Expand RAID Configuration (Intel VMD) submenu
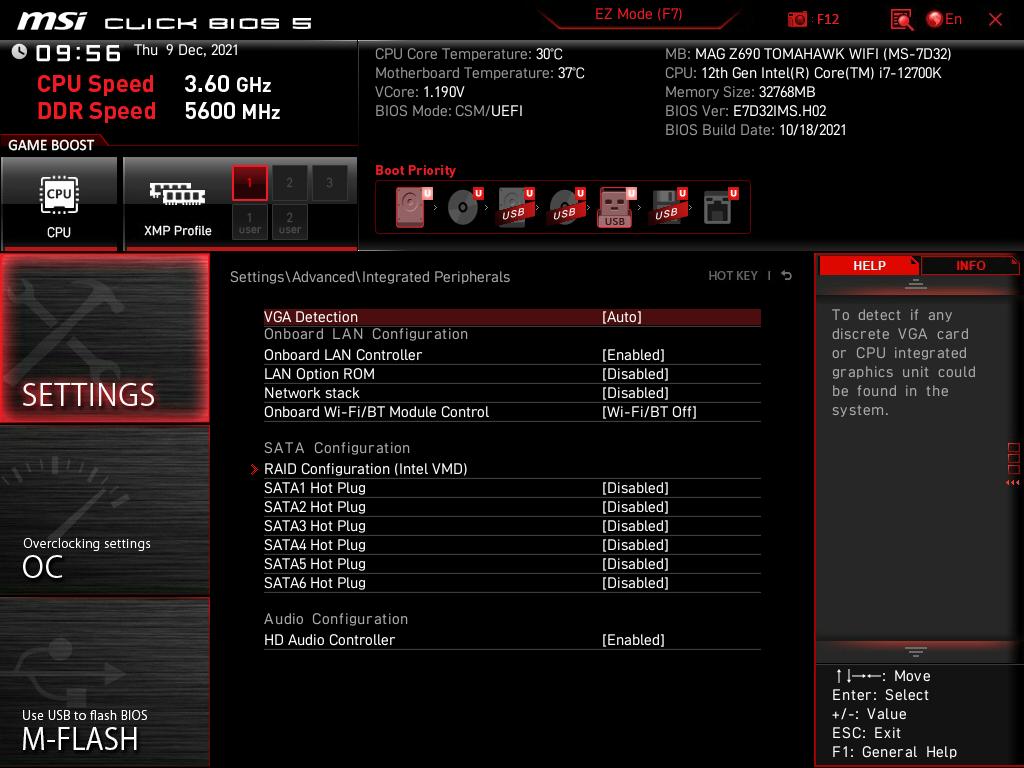 click(512, 469)
